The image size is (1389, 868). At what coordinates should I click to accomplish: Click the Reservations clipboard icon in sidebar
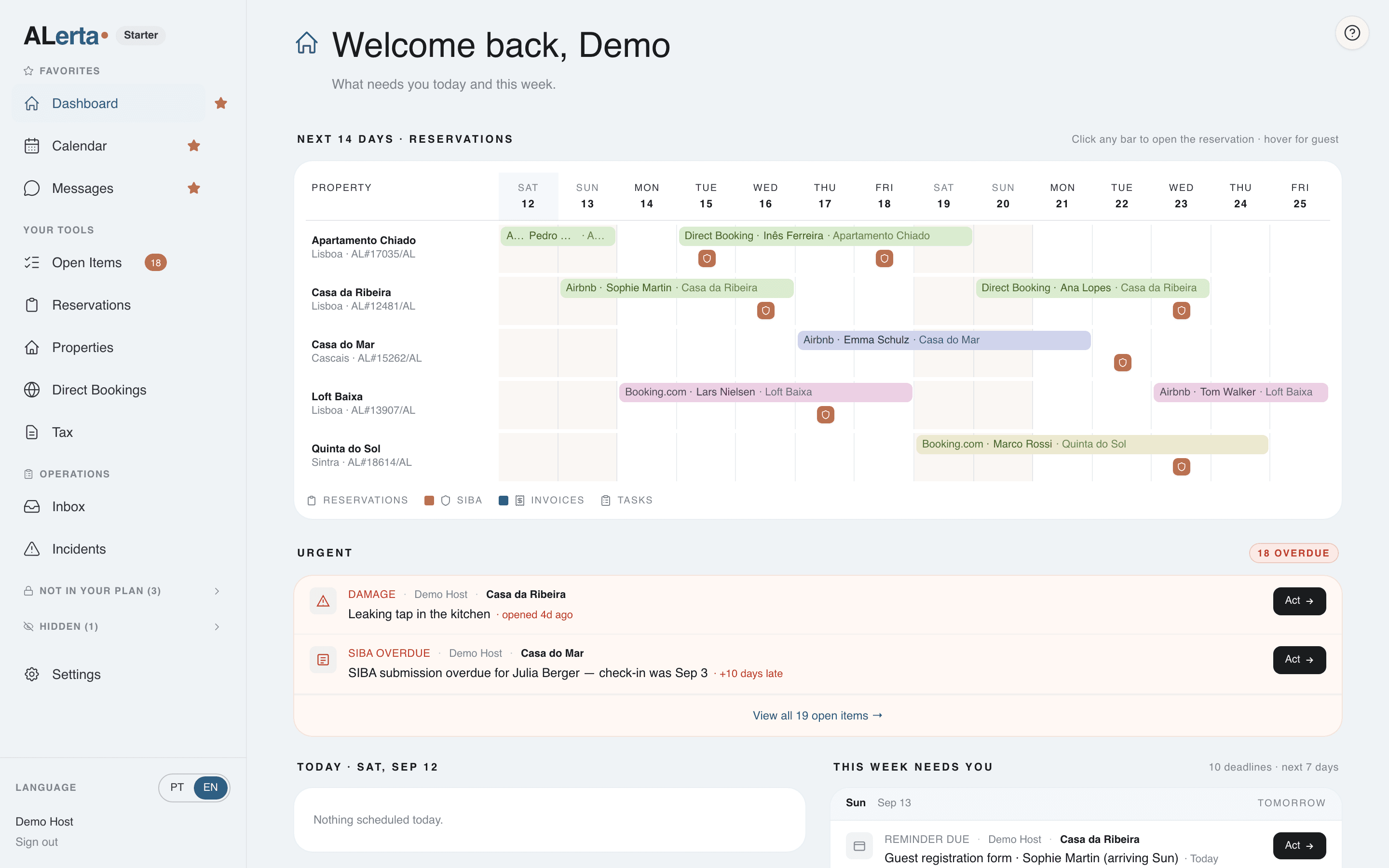point(32,305)
